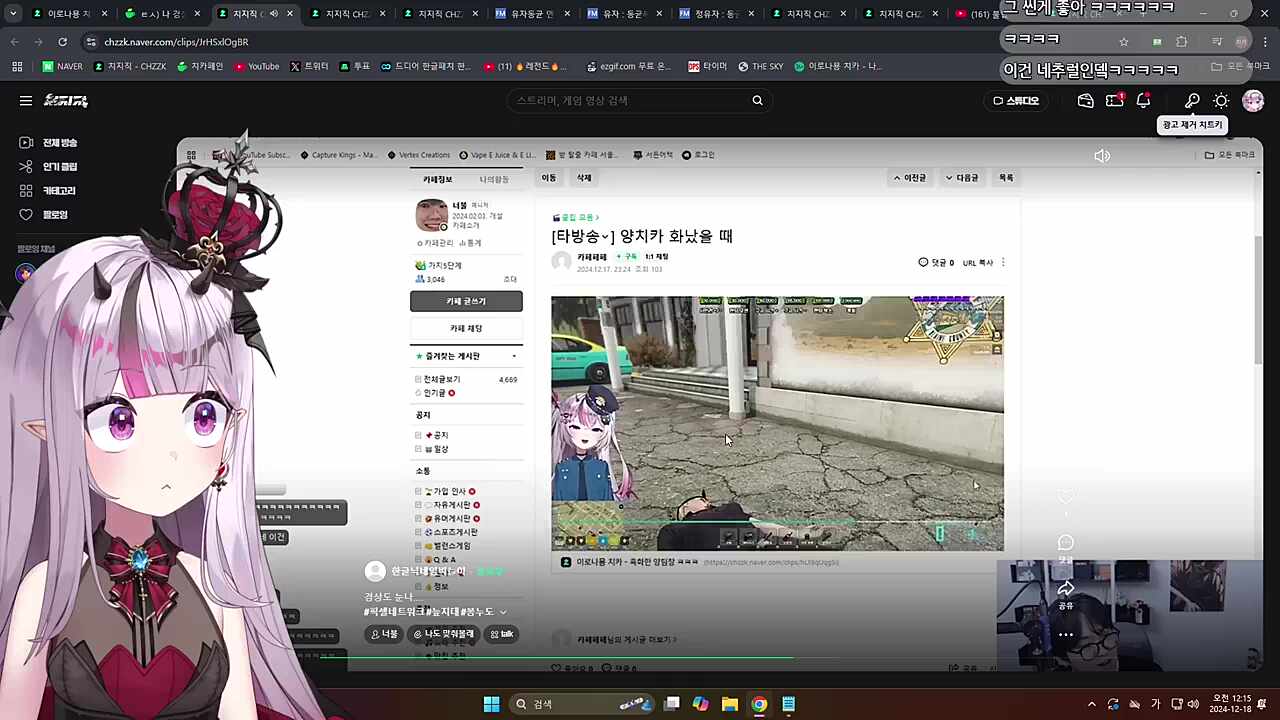Open 카테고리 in the sidebar
This screenshot has width=1280, height=720.
47,191
